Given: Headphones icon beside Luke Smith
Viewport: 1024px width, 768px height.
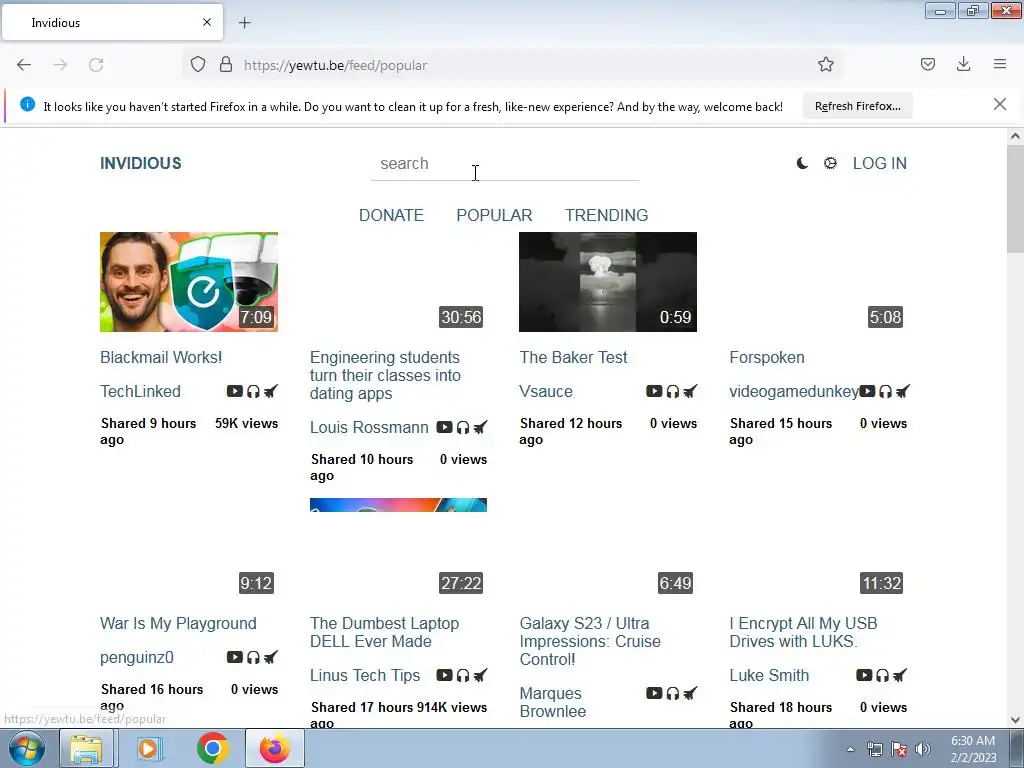Looking at the screenshot, I should (882, 675).
